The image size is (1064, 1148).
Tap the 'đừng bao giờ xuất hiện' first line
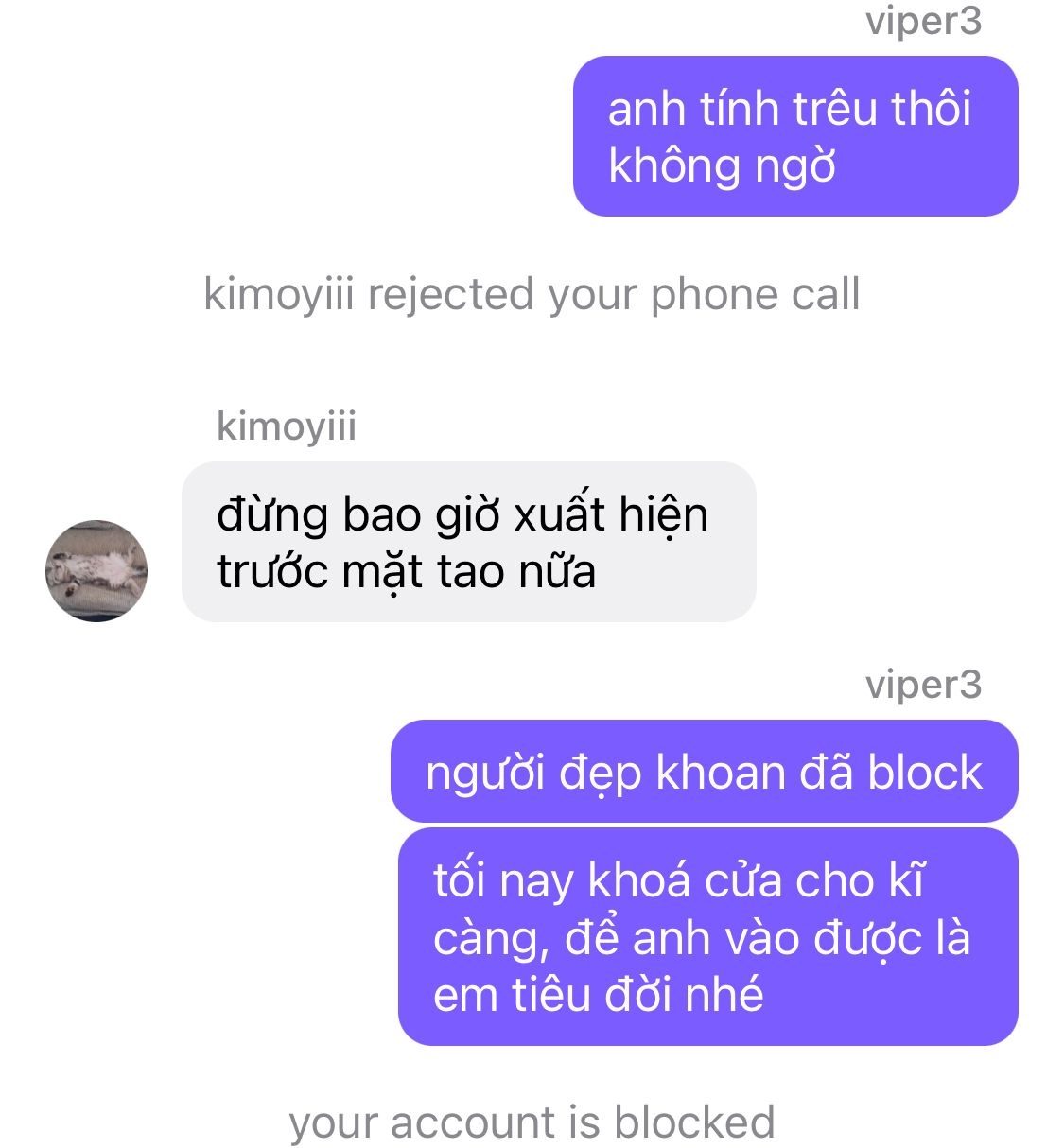(462, 515)
